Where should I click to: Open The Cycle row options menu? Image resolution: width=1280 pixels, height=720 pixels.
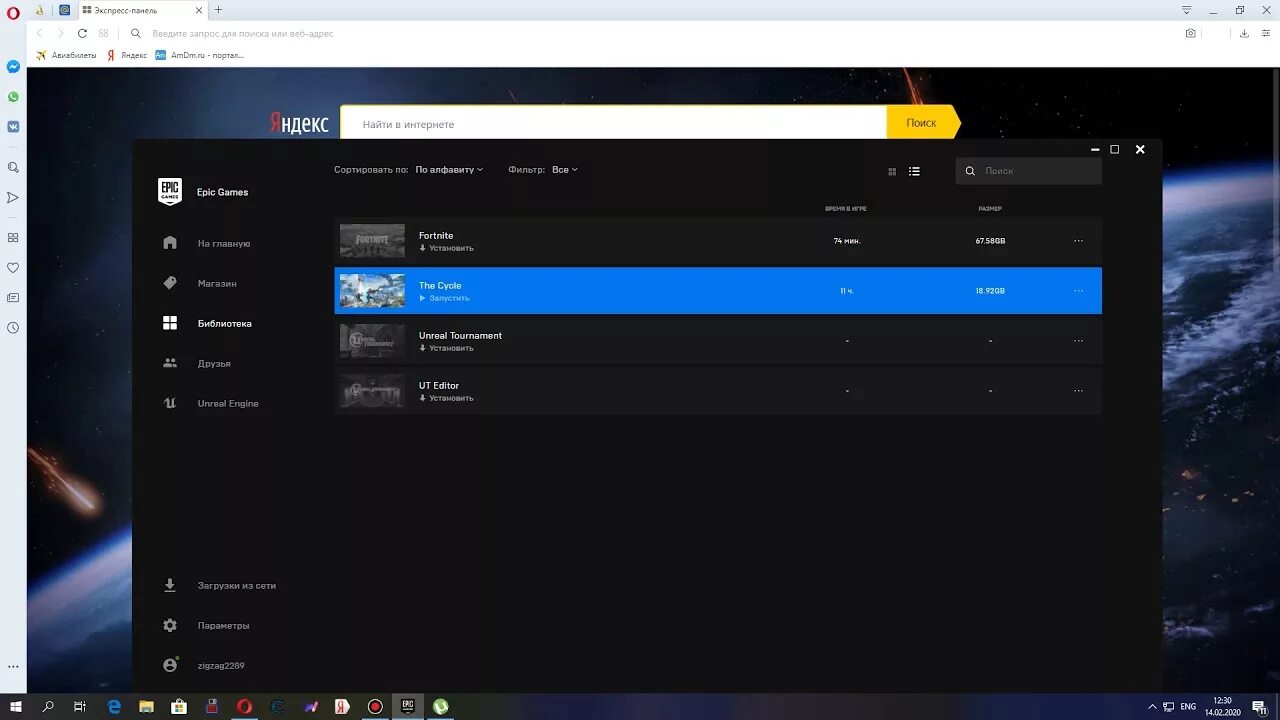1078,291
